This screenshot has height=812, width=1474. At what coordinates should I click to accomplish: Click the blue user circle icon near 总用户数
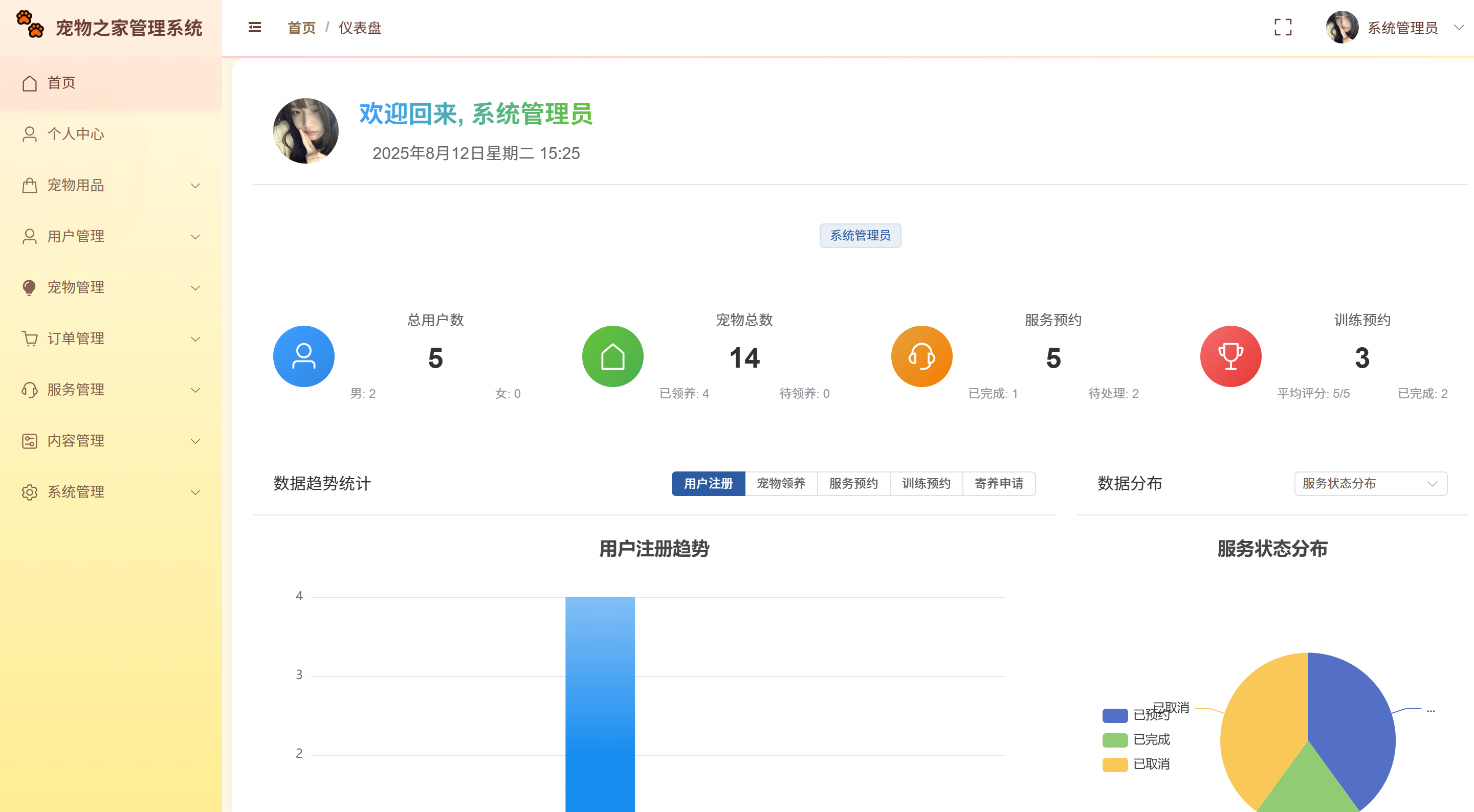click(x=304, y=356)
